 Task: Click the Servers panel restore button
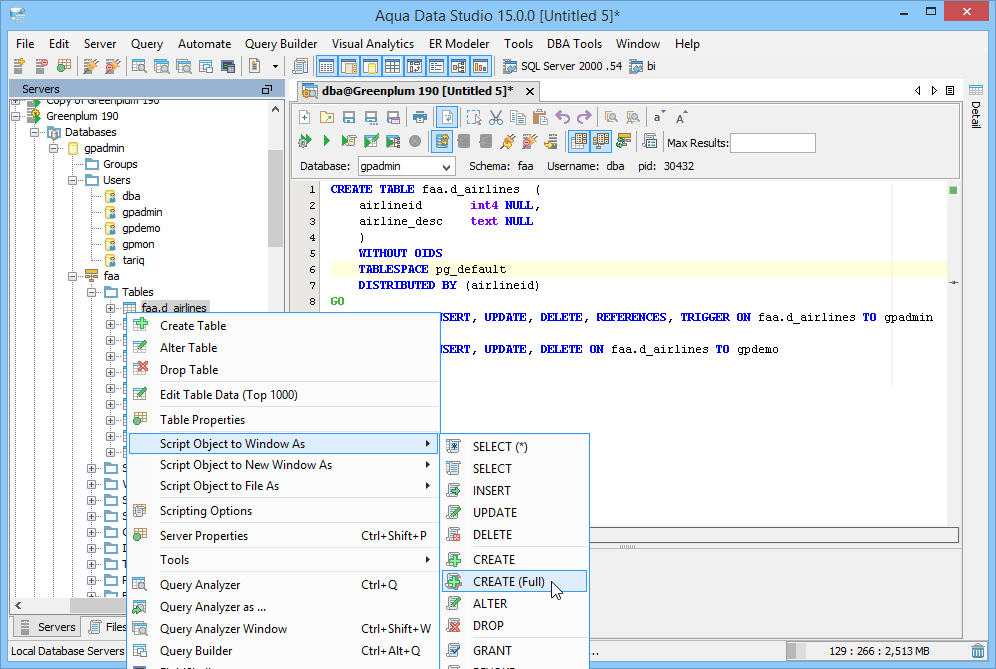267,90
